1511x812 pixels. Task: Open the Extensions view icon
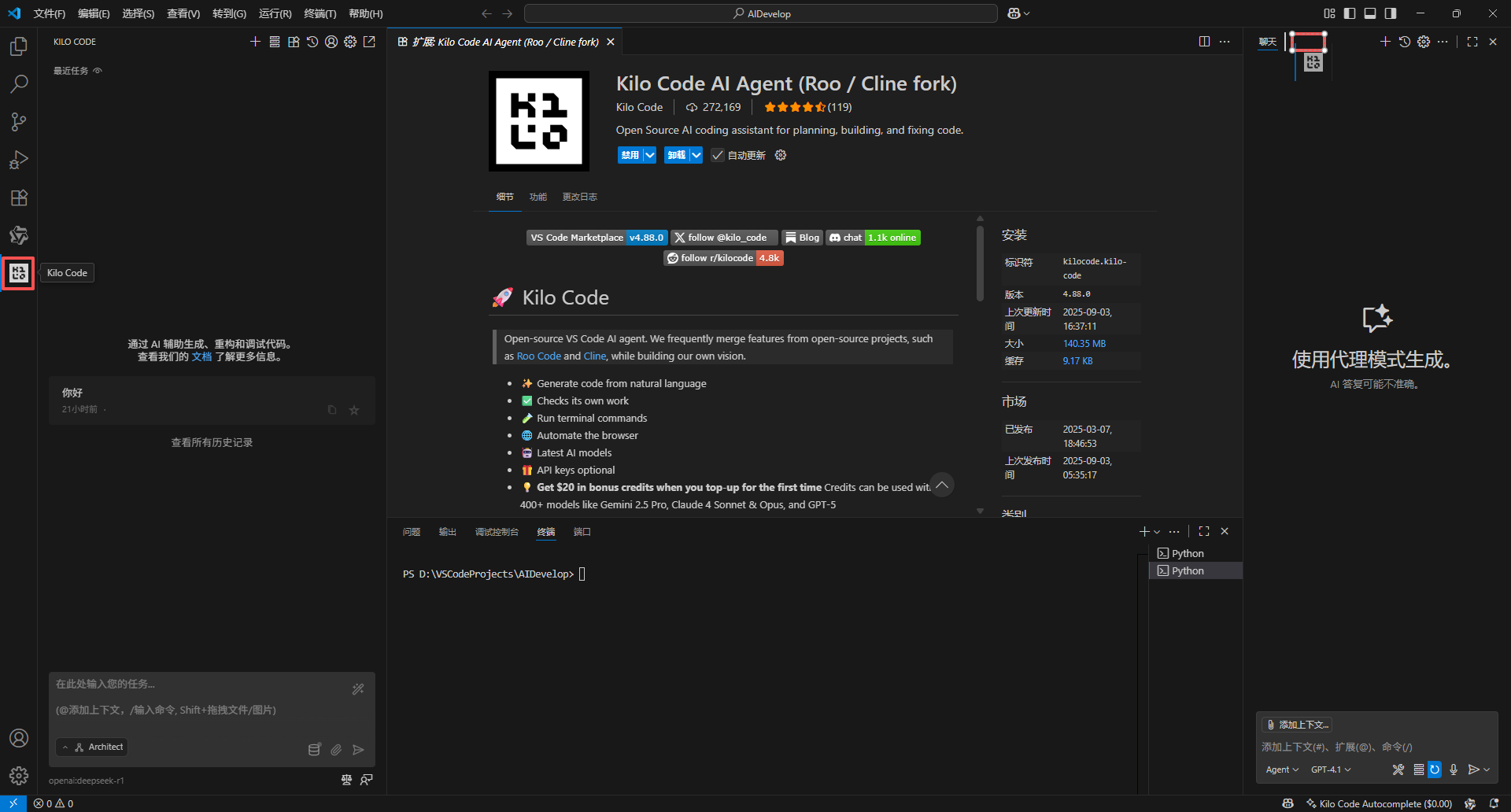(19, 197)
